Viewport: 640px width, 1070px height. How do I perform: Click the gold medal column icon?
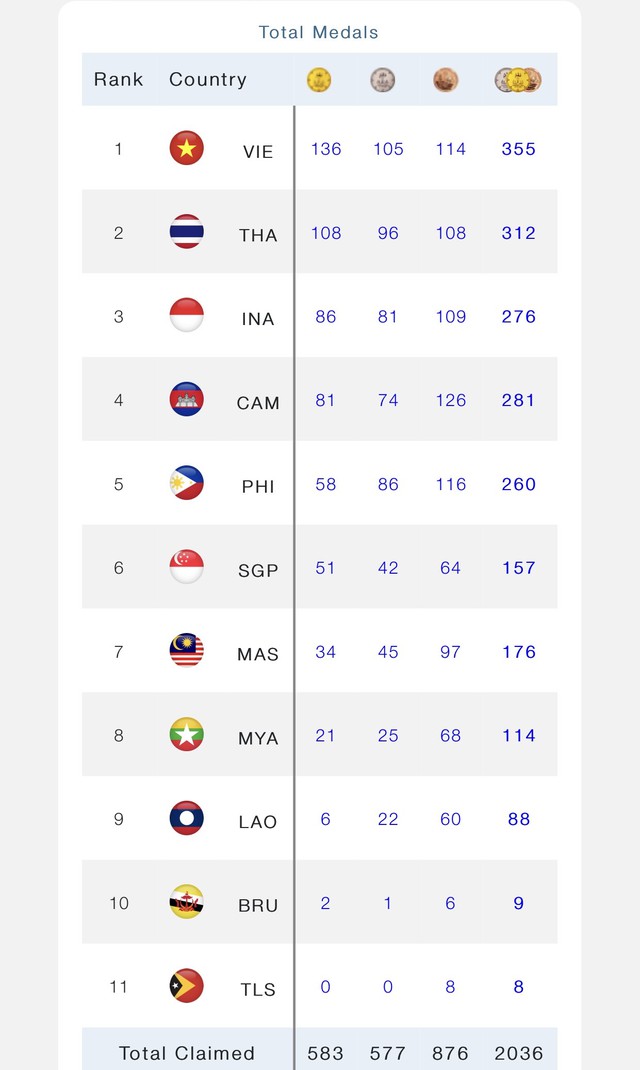click(x=319, y=80)
